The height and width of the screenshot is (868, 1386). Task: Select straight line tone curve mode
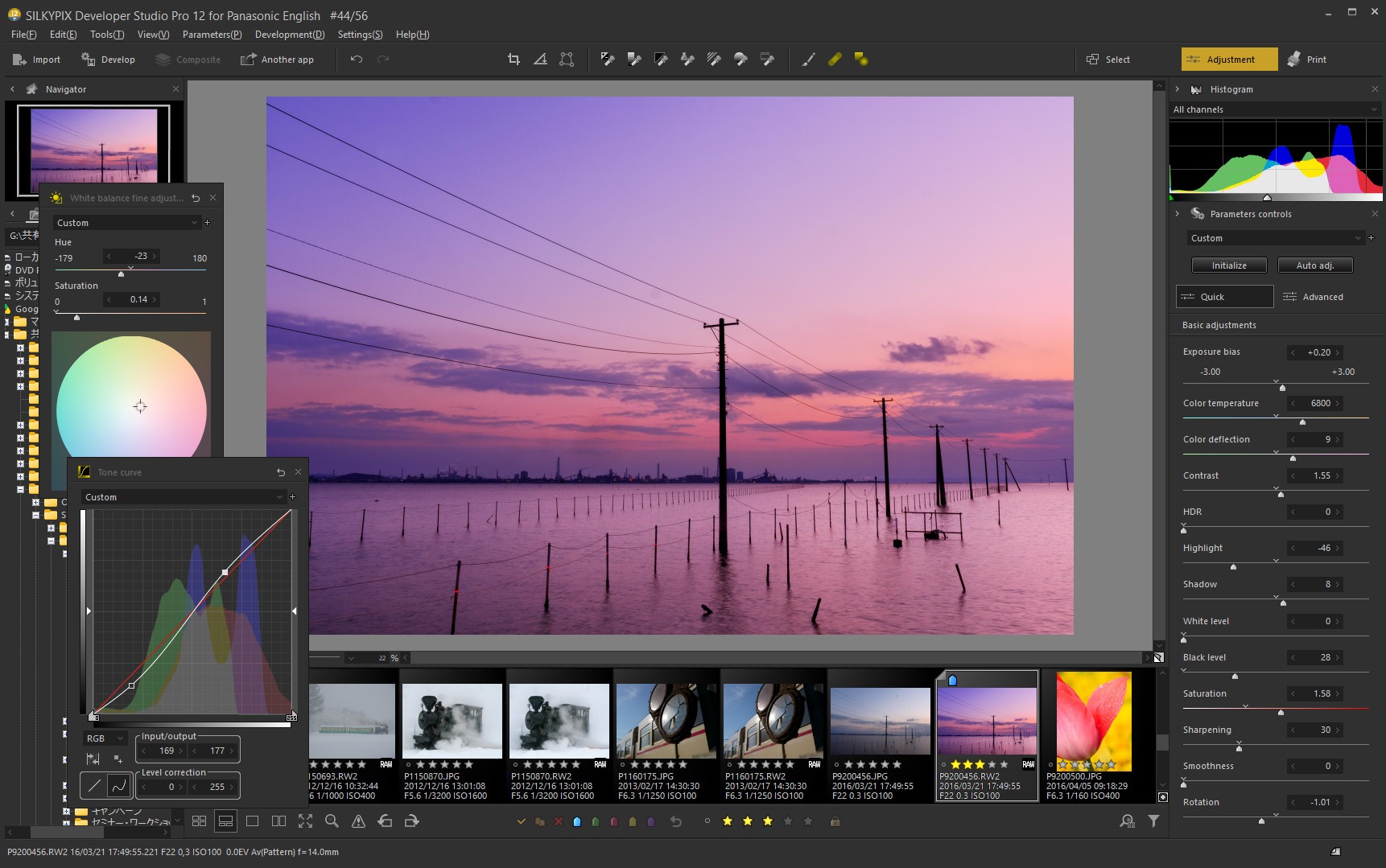point(94,785)
